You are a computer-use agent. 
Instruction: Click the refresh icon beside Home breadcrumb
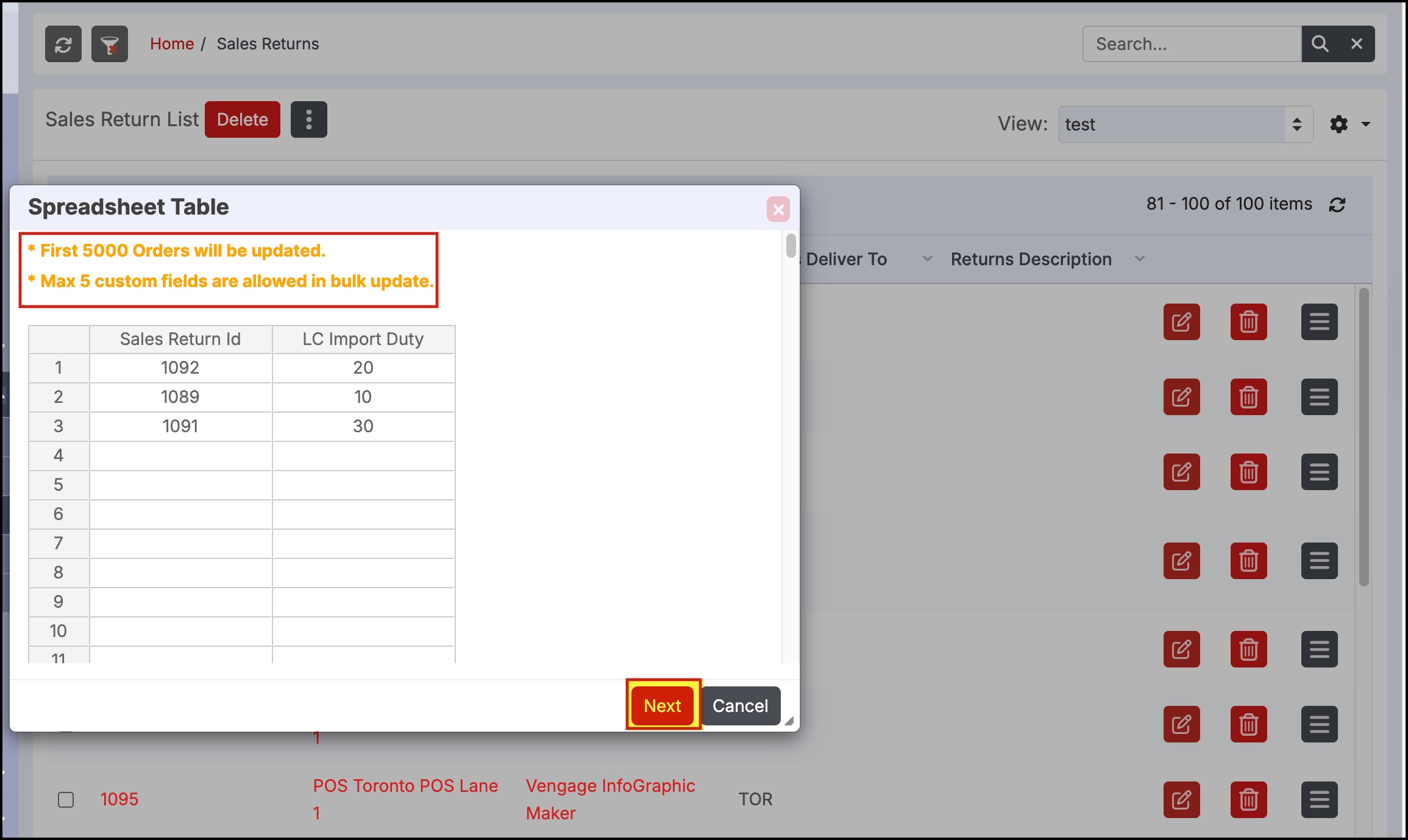click(x=63, y=44)
